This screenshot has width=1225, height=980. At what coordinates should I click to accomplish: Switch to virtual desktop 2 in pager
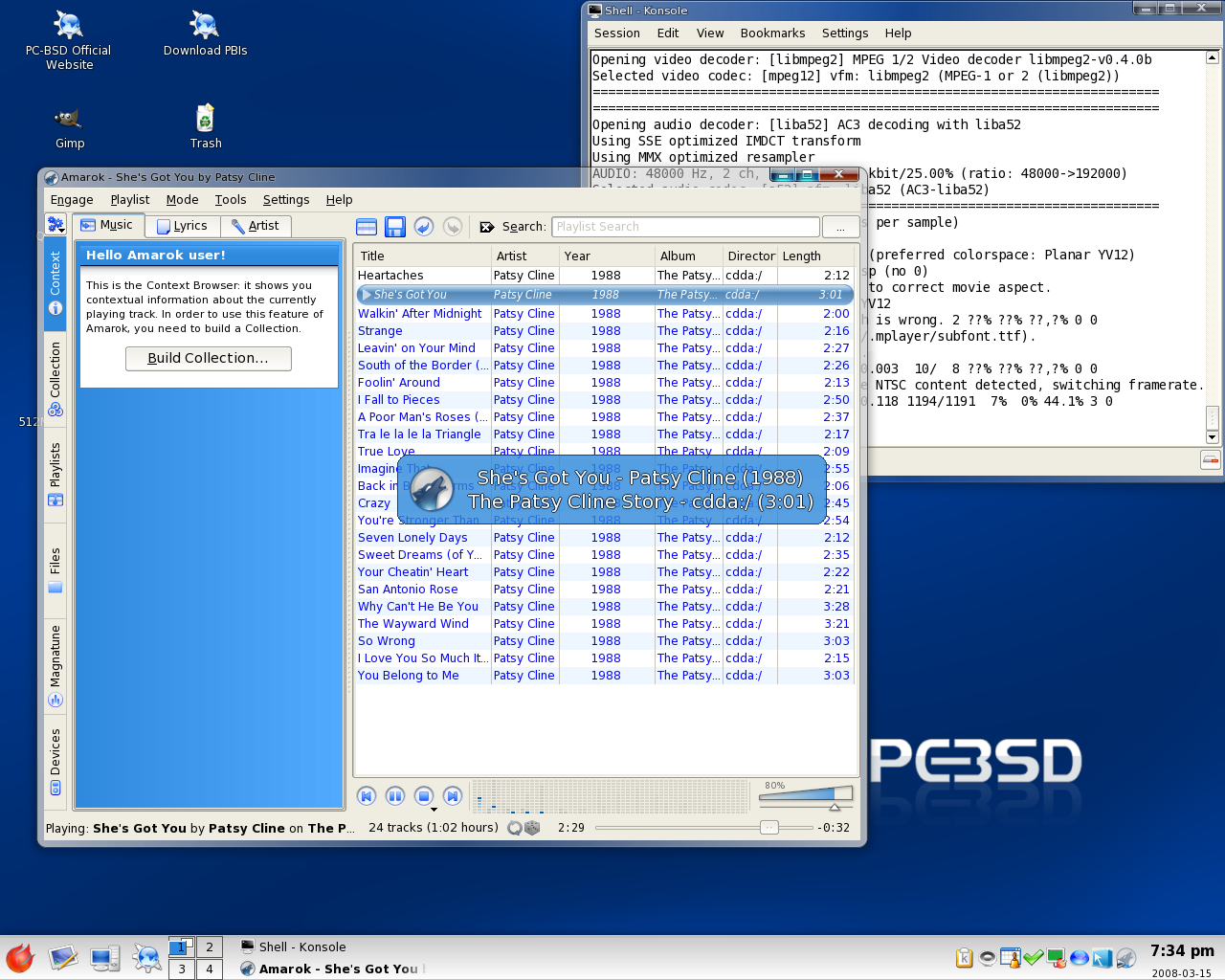coord(209,947)
